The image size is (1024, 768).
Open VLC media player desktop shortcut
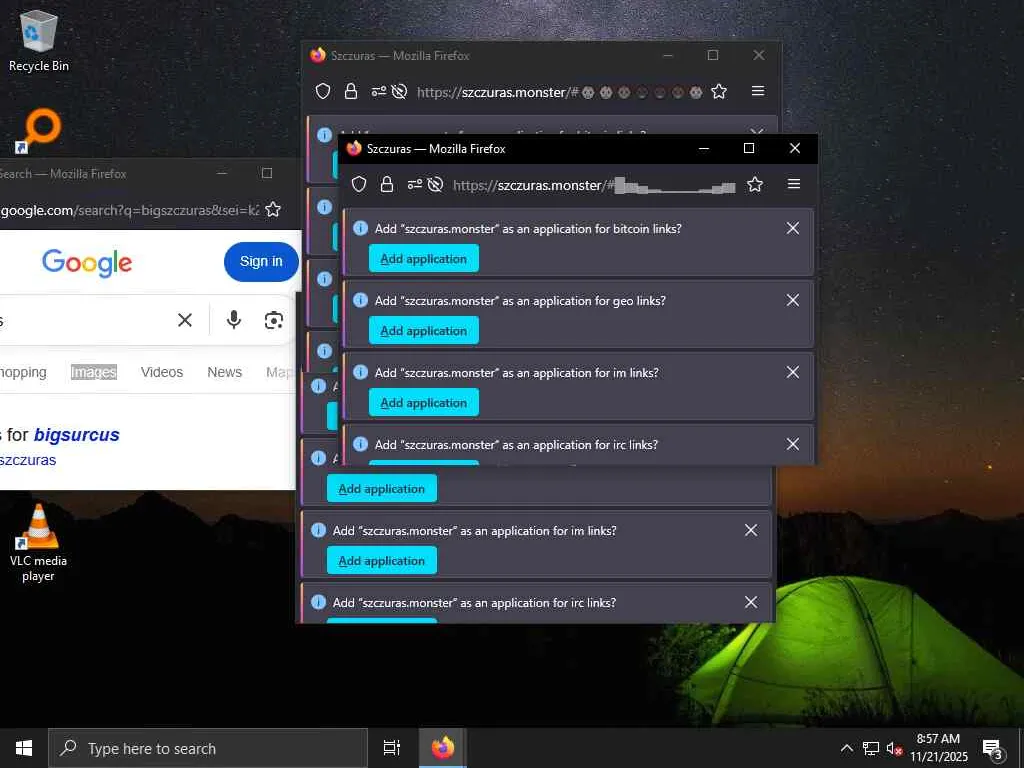pos(38,543)
